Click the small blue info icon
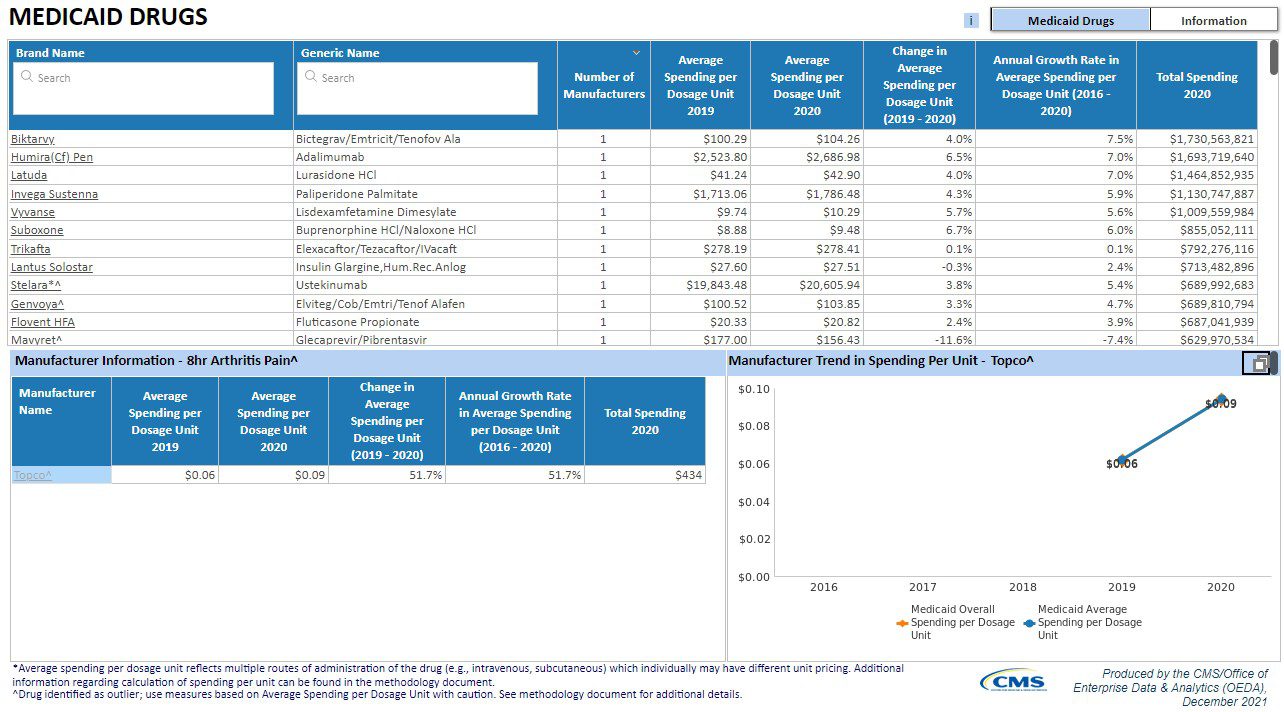This screenshot has width=1284, height=712. coord(971,20)
